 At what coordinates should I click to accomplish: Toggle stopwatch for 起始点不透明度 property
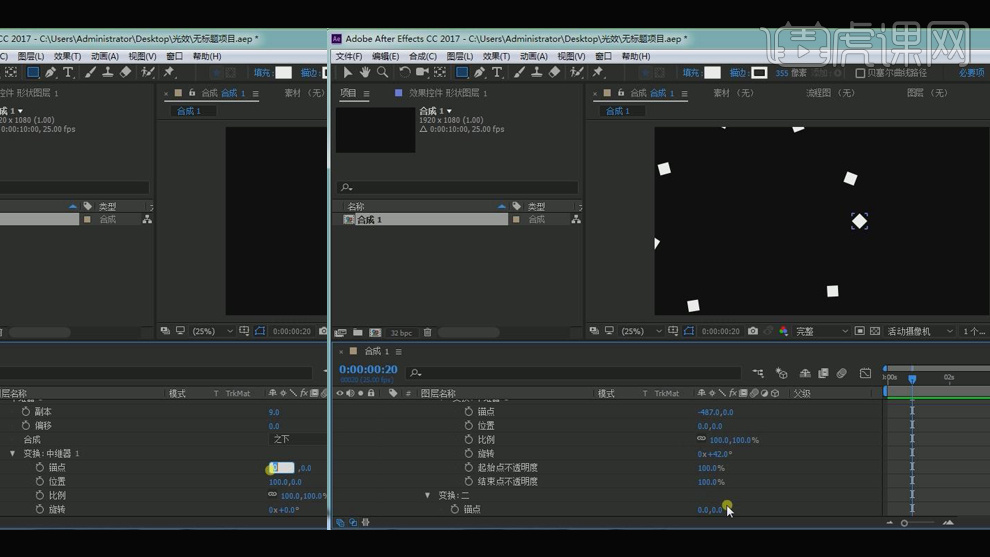(x=469, y=467)
